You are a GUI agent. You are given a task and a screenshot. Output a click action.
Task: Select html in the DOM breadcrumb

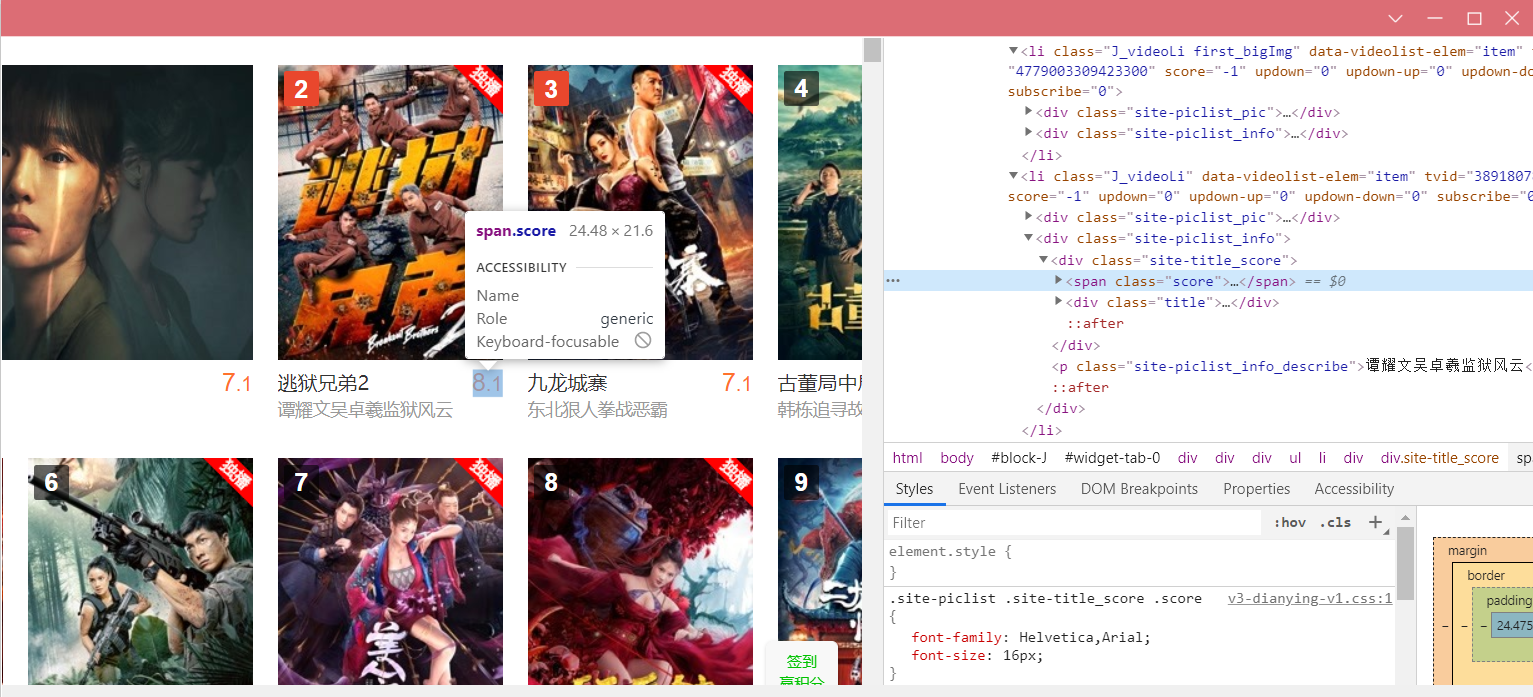point(908,457)
